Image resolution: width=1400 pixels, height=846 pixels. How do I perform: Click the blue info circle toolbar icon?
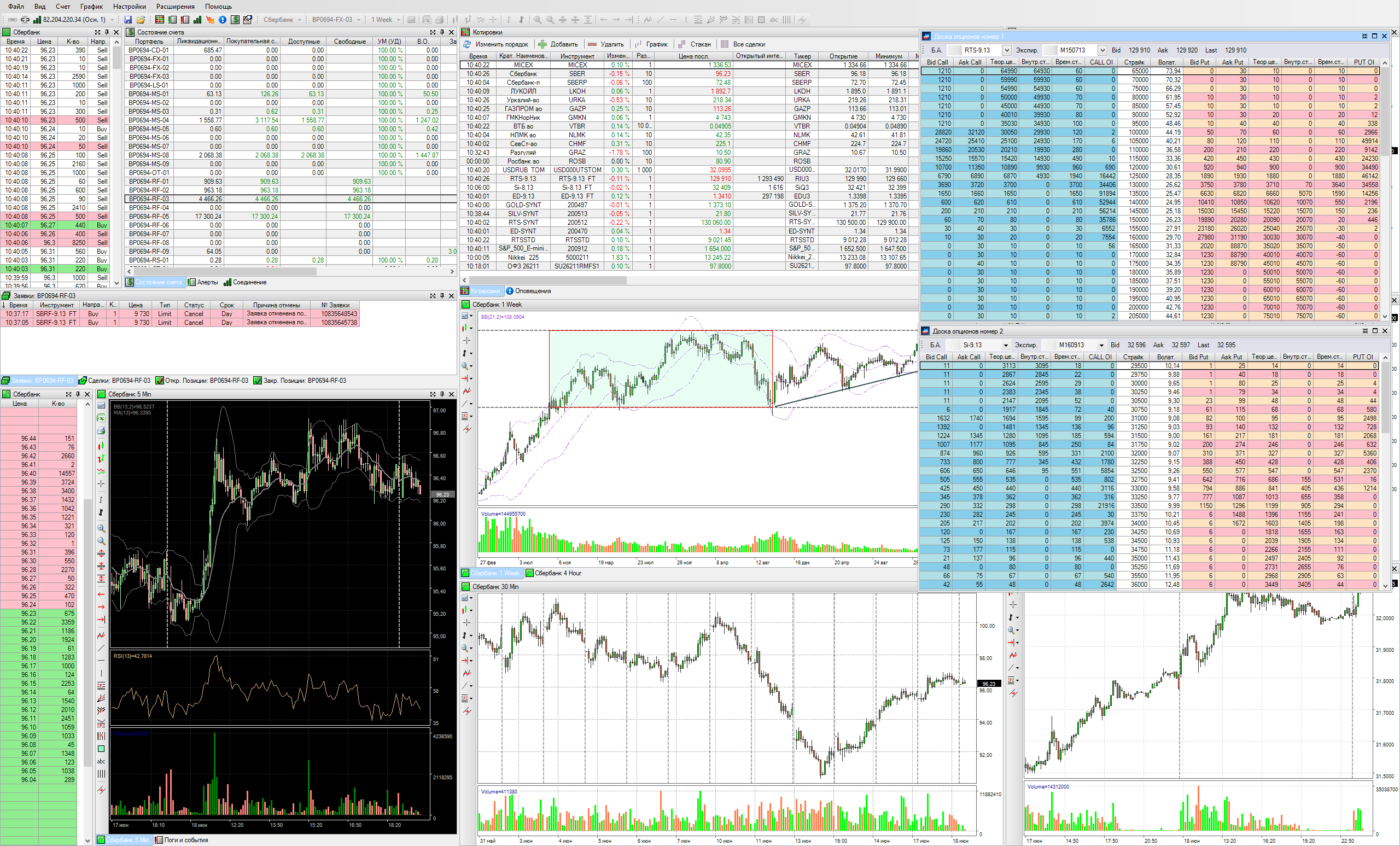point(223,20)
